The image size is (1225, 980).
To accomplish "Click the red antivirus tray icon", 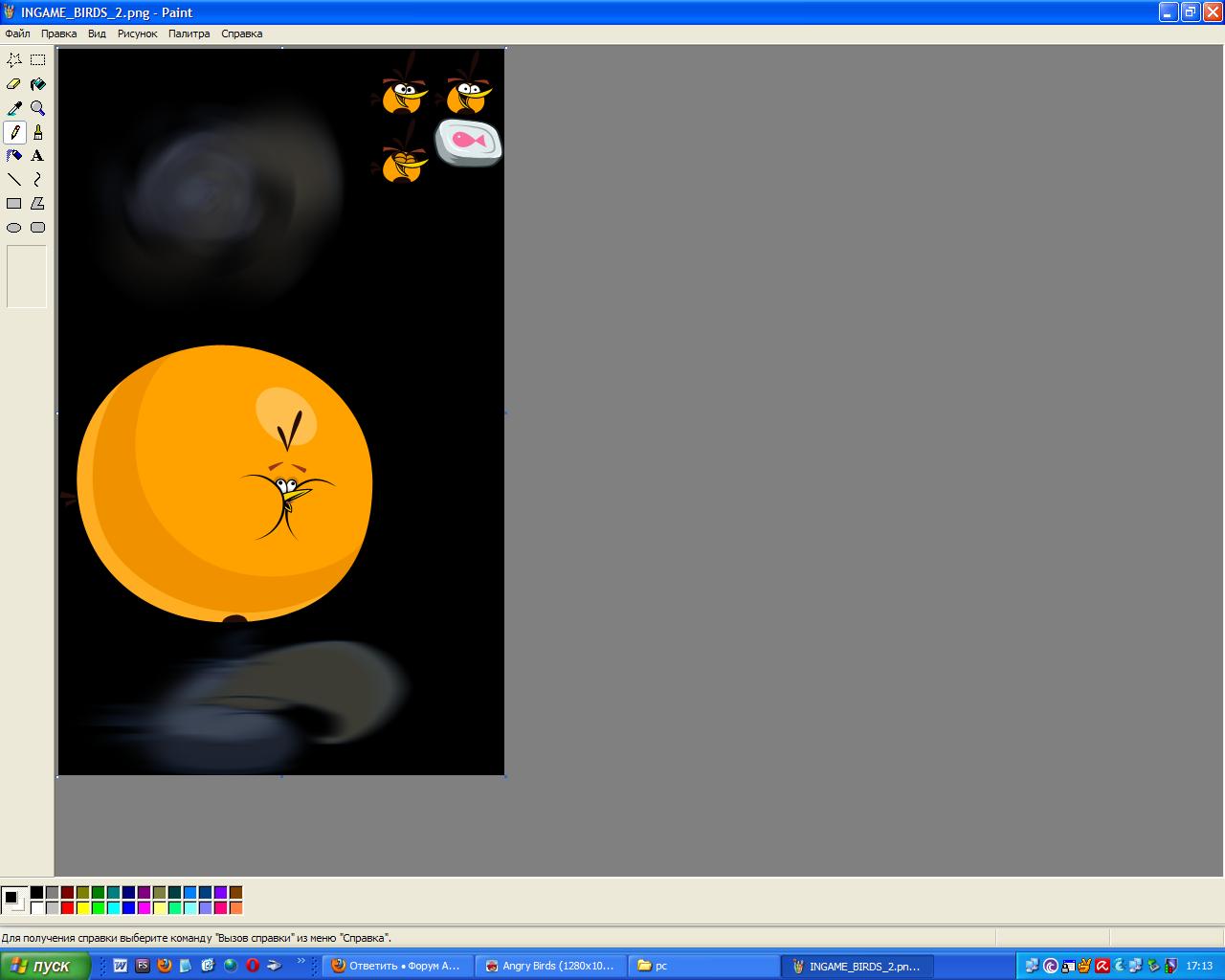I will pyautogui.click(x=1102, y=966).
